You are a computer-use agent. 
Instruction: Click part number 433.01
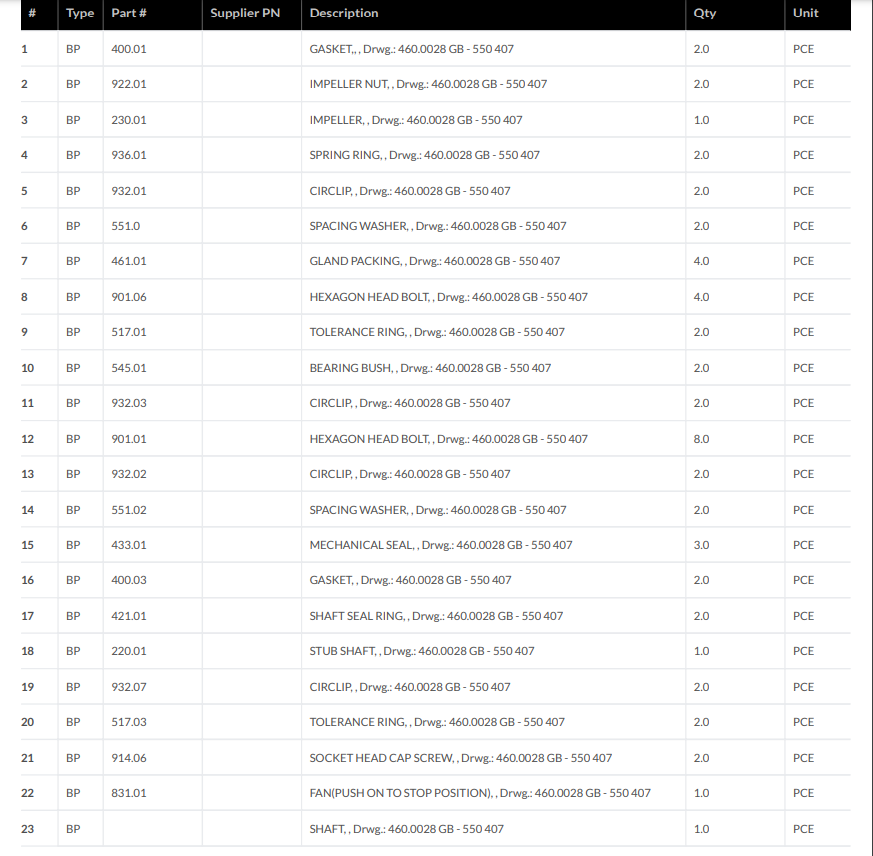coord(129,545)
